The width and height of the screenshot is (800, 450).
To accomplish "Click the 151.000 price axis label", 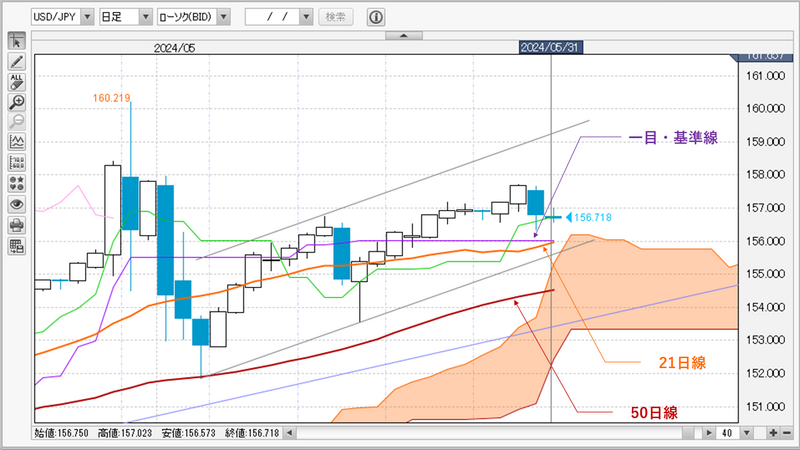I will [765, 407].
